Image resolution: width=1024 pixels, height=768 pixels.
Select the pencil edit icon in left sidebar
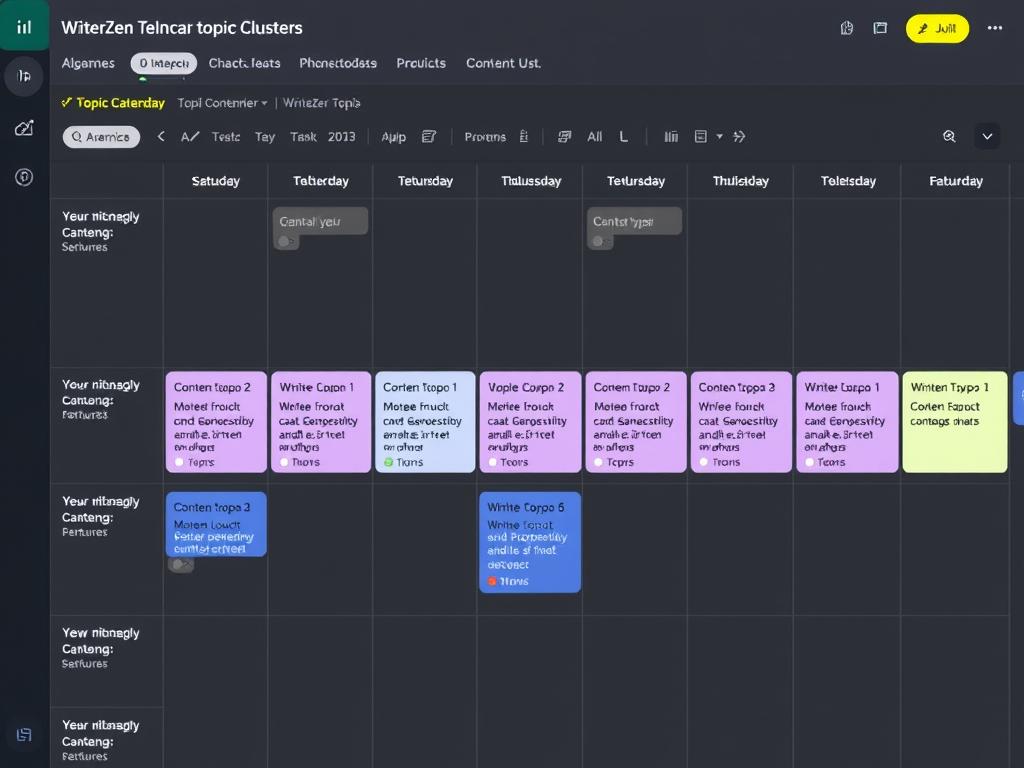pos(23,127)
